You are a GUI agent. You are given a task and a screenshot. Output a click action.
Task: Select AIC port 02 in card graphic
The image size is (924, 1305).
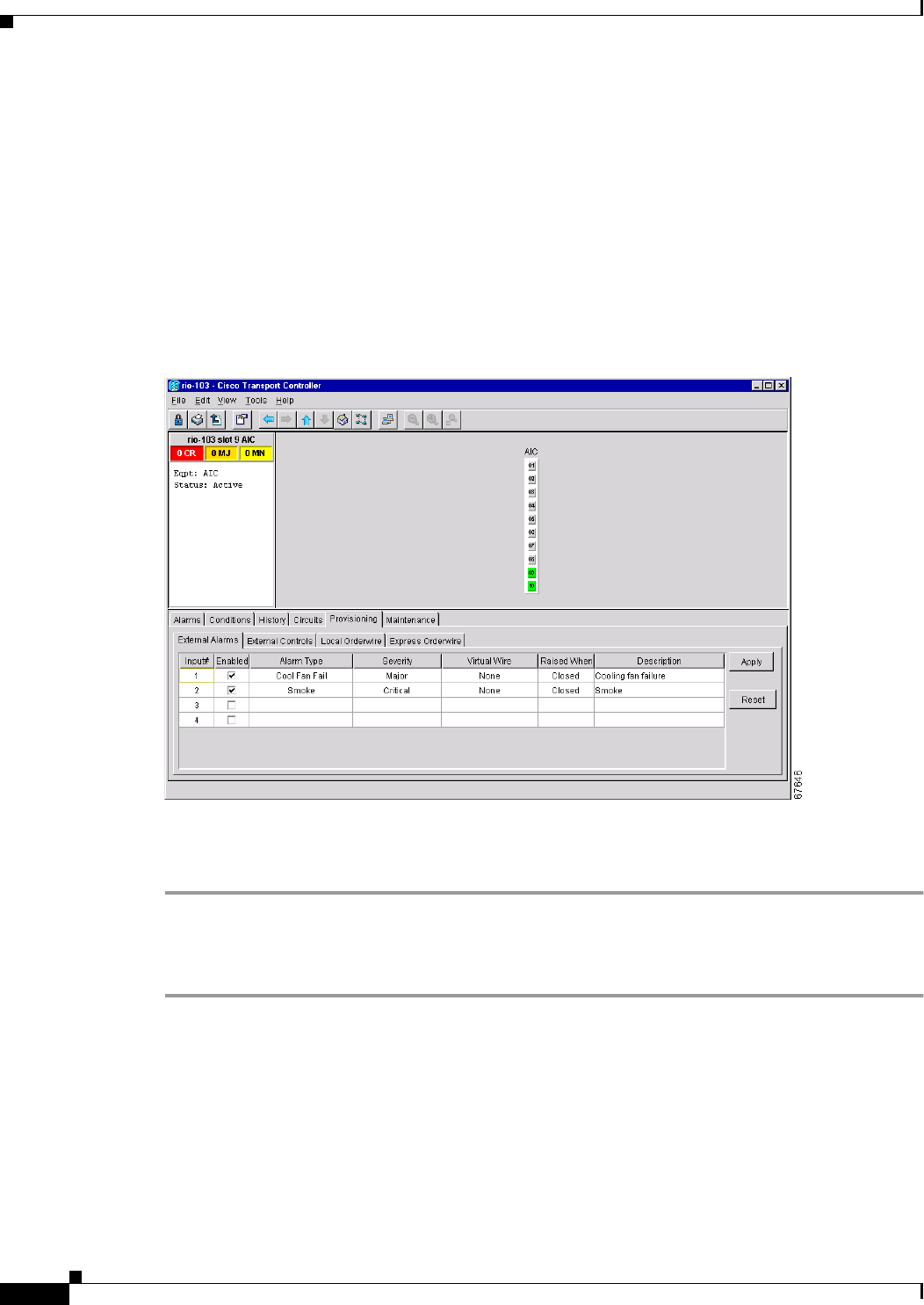(x=531, y=479)
